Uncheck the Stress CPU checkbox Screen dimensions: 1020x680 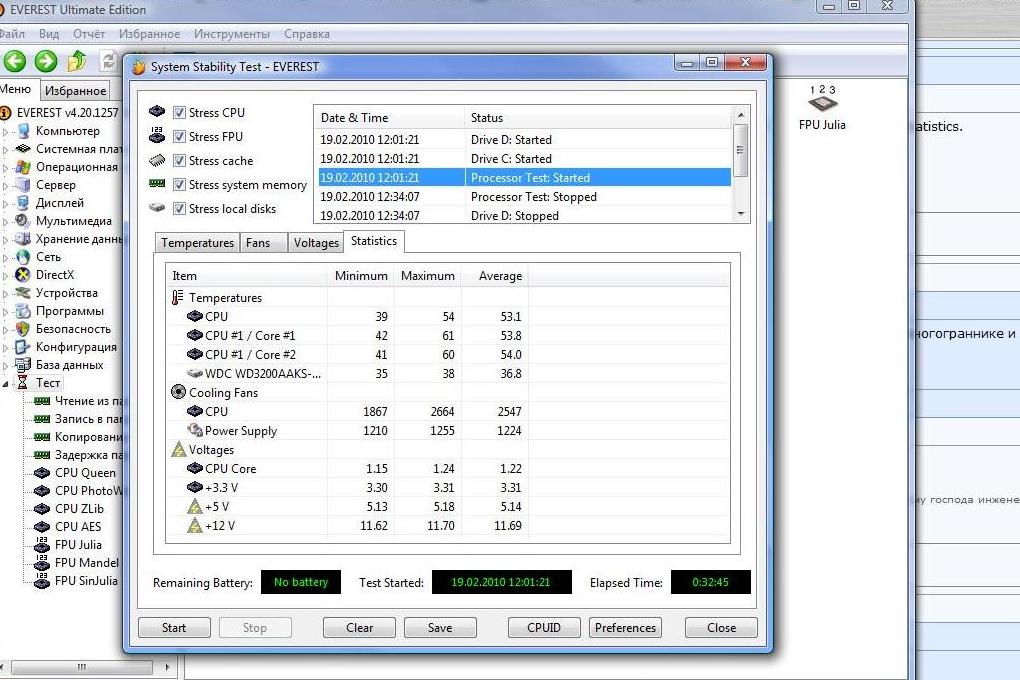pyautogui.click(x=180, y=113)
